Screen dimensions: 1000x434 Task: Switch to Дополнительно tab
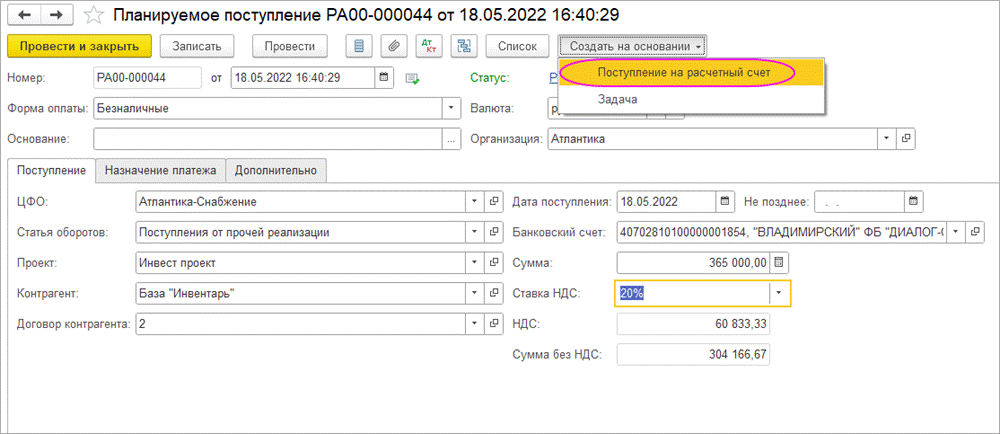(x=275, y=171)
